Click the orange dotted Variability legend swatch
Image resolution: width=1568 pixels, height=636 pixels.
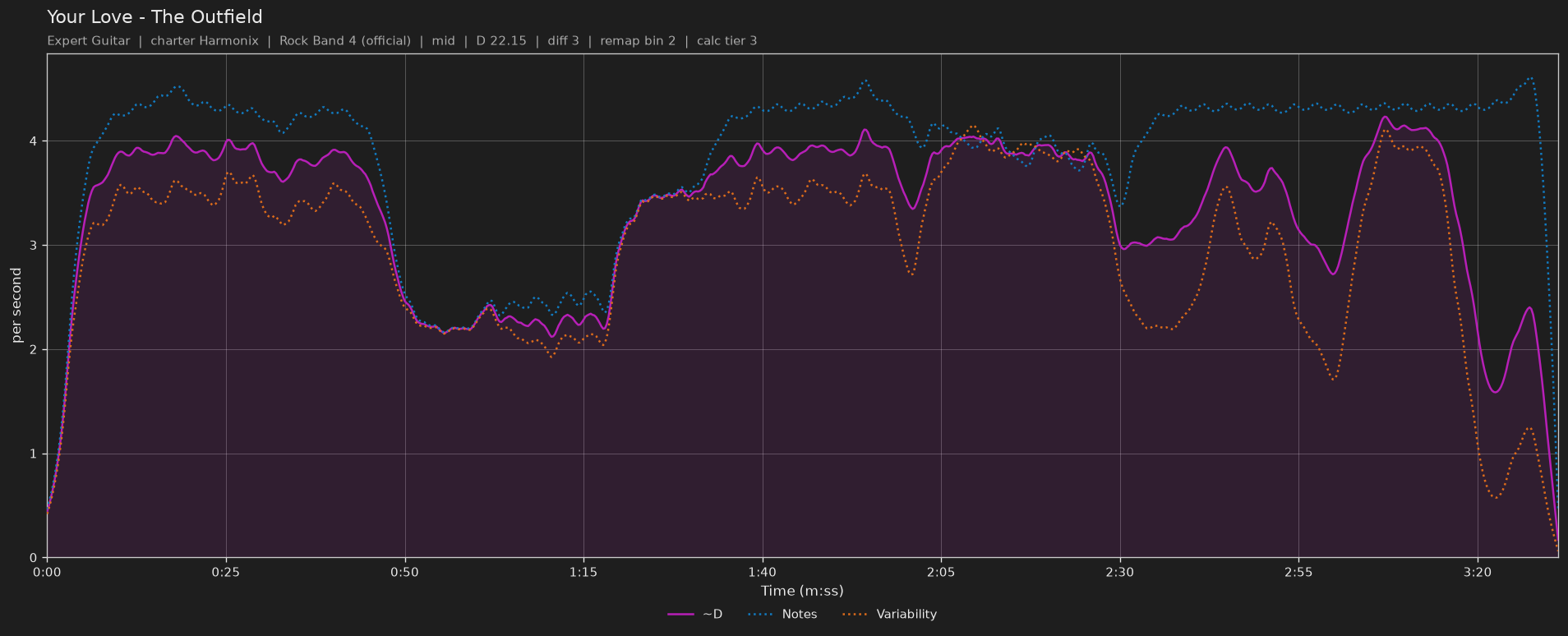click(855, 615)
